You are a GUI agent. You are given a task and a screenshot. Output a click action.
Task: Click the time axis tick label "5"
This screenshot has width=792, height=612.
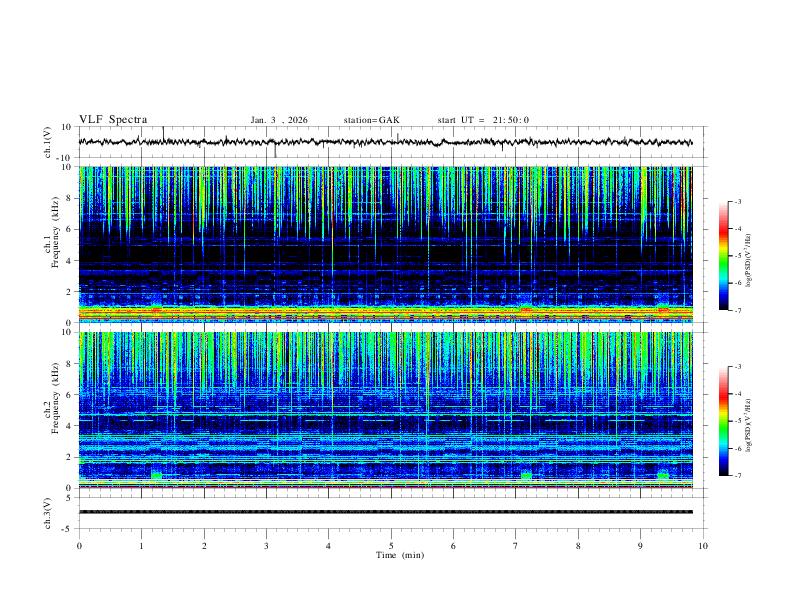pos(391,546)
